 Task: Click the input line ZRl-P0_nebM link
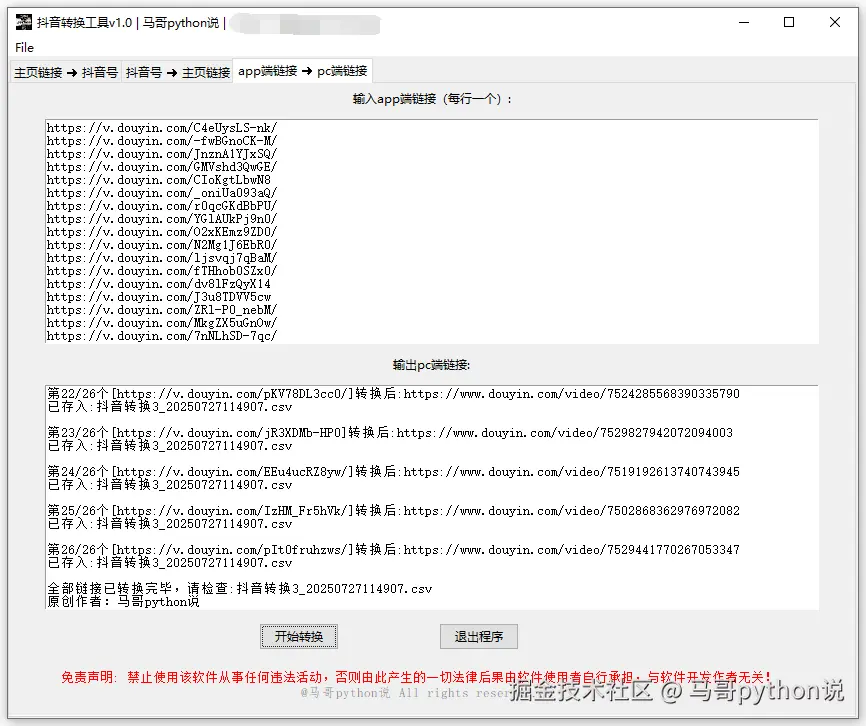coord(162,310)
